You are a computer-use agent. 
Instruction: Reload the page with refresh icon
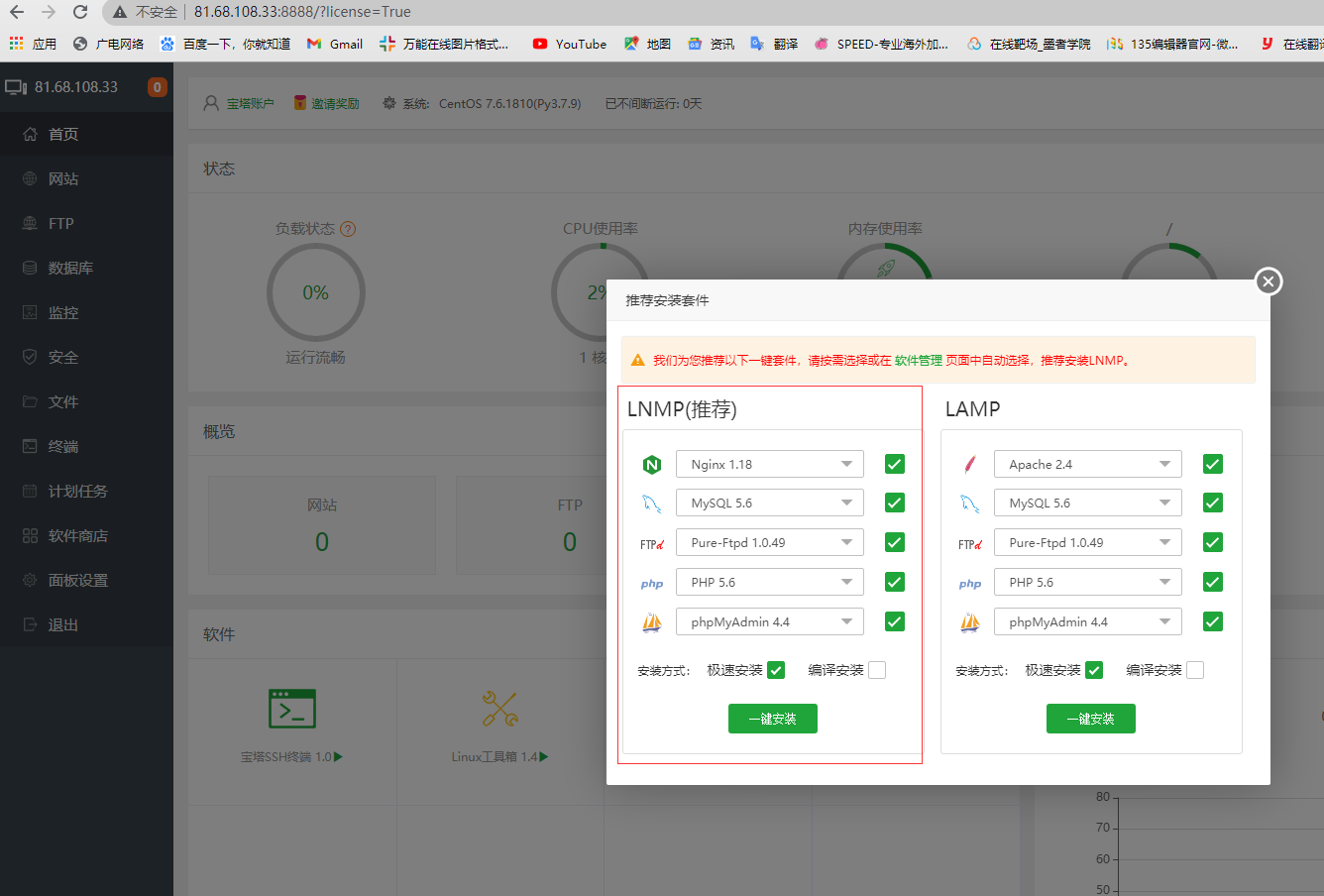(80, 12)
